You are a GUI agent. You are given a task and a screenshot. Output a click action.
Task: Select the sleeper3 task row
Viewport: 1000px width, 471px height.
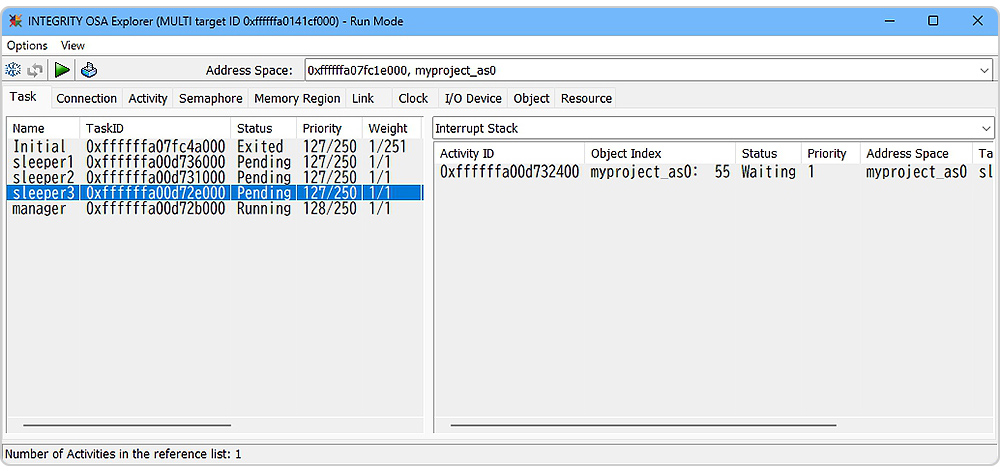215,192
